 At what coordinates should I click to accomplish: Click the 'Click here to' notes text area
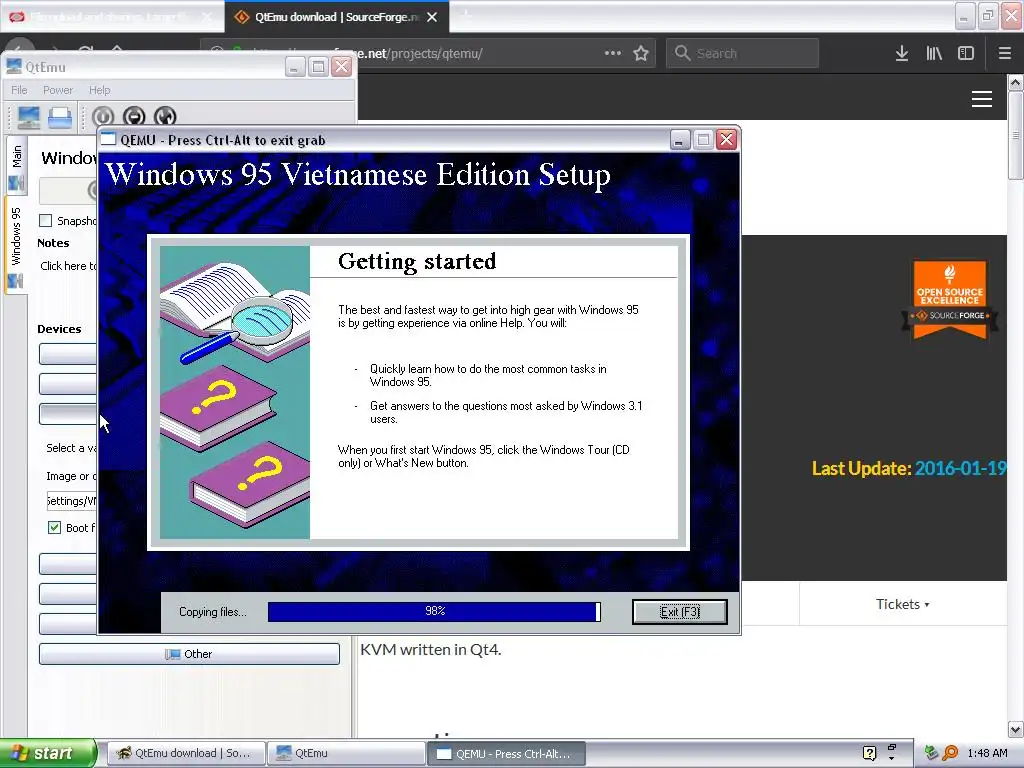tap(69, 266)
